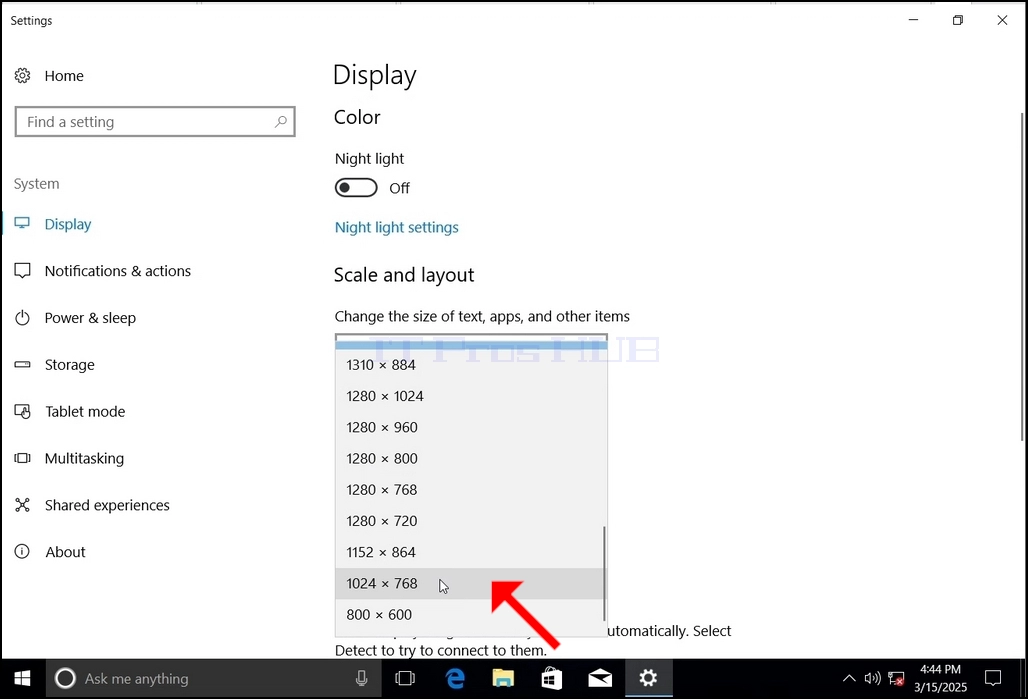Choose 1280 × 1024 resolution
Screen dimensions: 1028x699
pos(469,396)
